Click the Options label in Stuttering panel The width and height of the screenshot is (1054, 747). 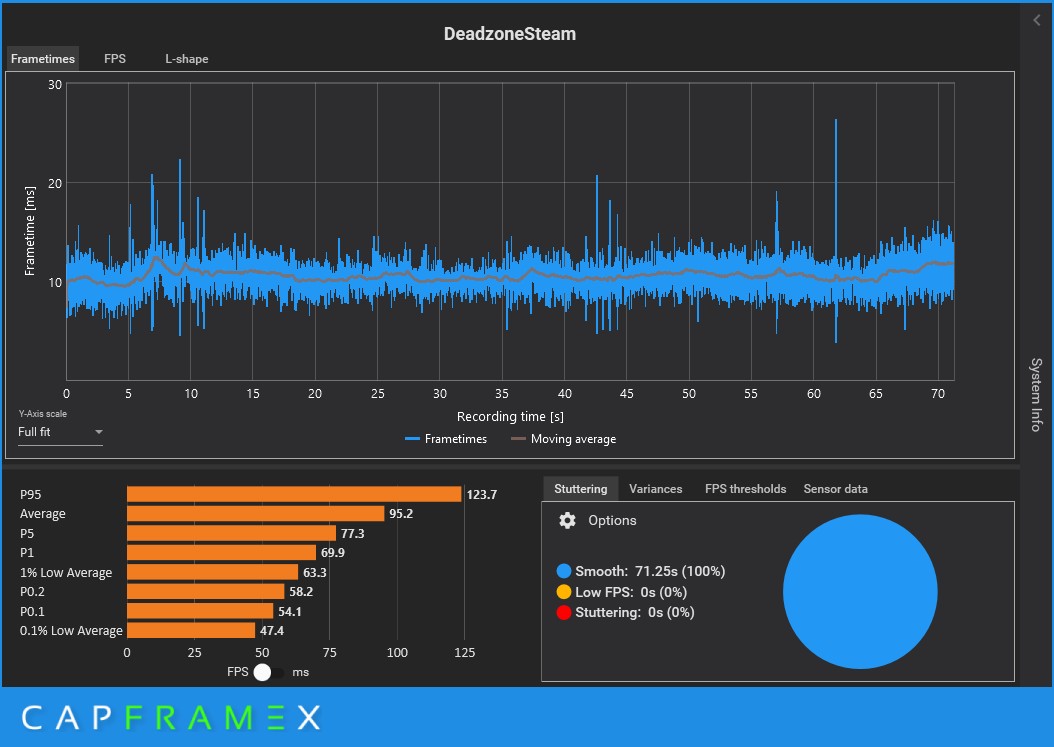pyautogui.click(x=612, y=520)
